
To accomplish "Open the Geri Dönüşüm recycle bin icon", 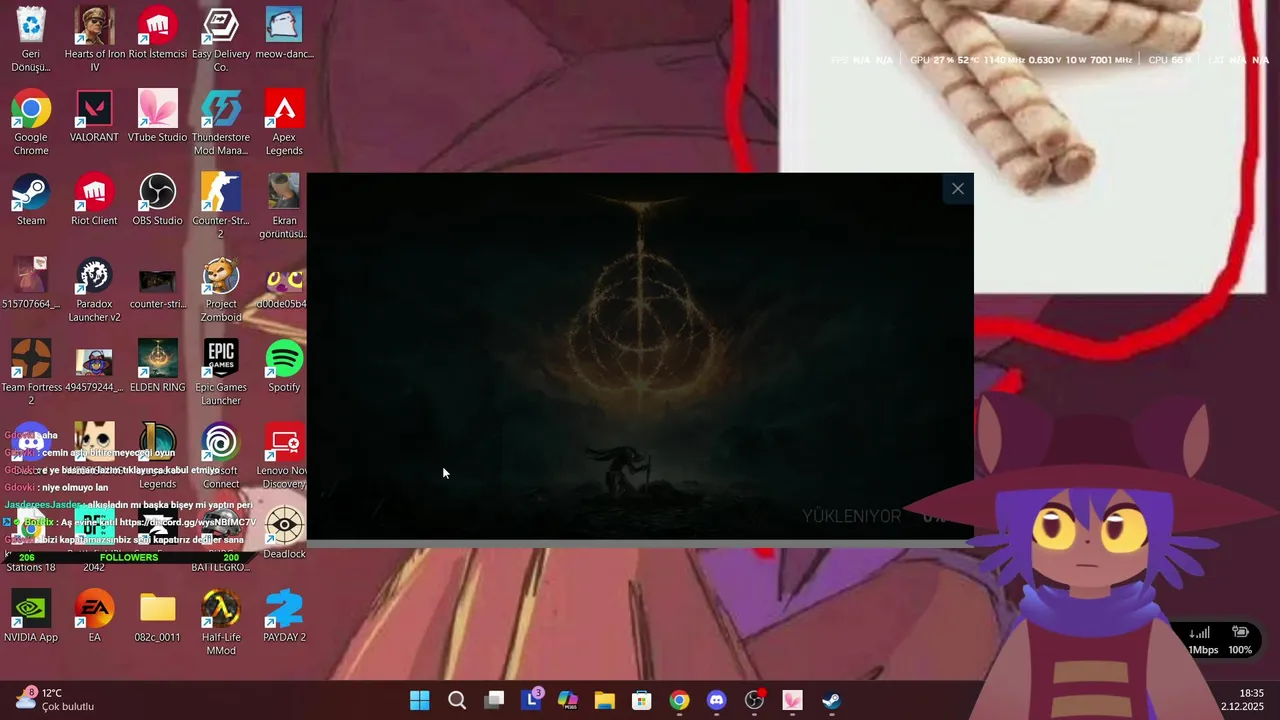I will tap(31, 40).
